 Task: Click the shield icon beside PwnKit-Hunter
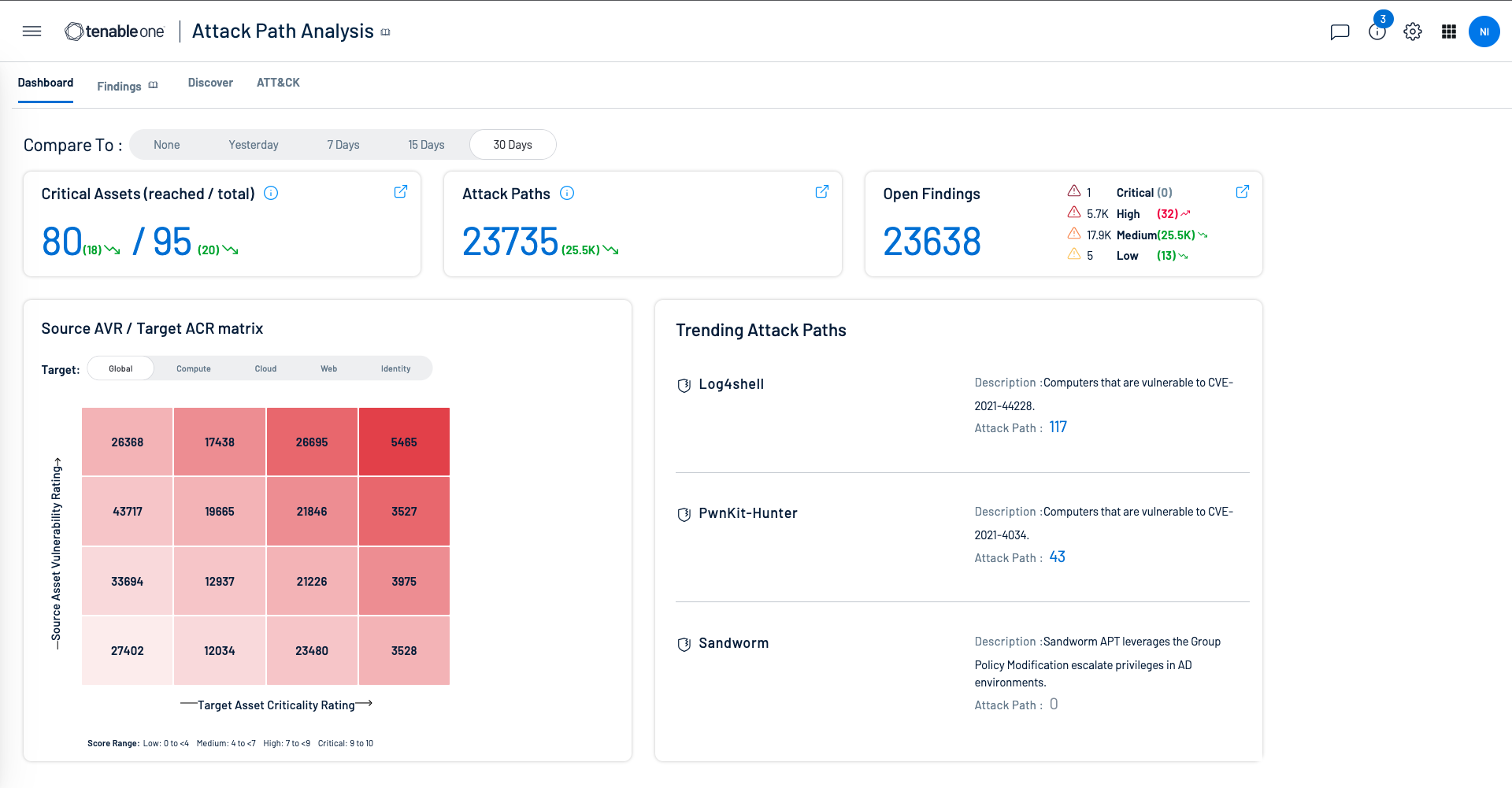pyautogui.click(x=684, y=514)
